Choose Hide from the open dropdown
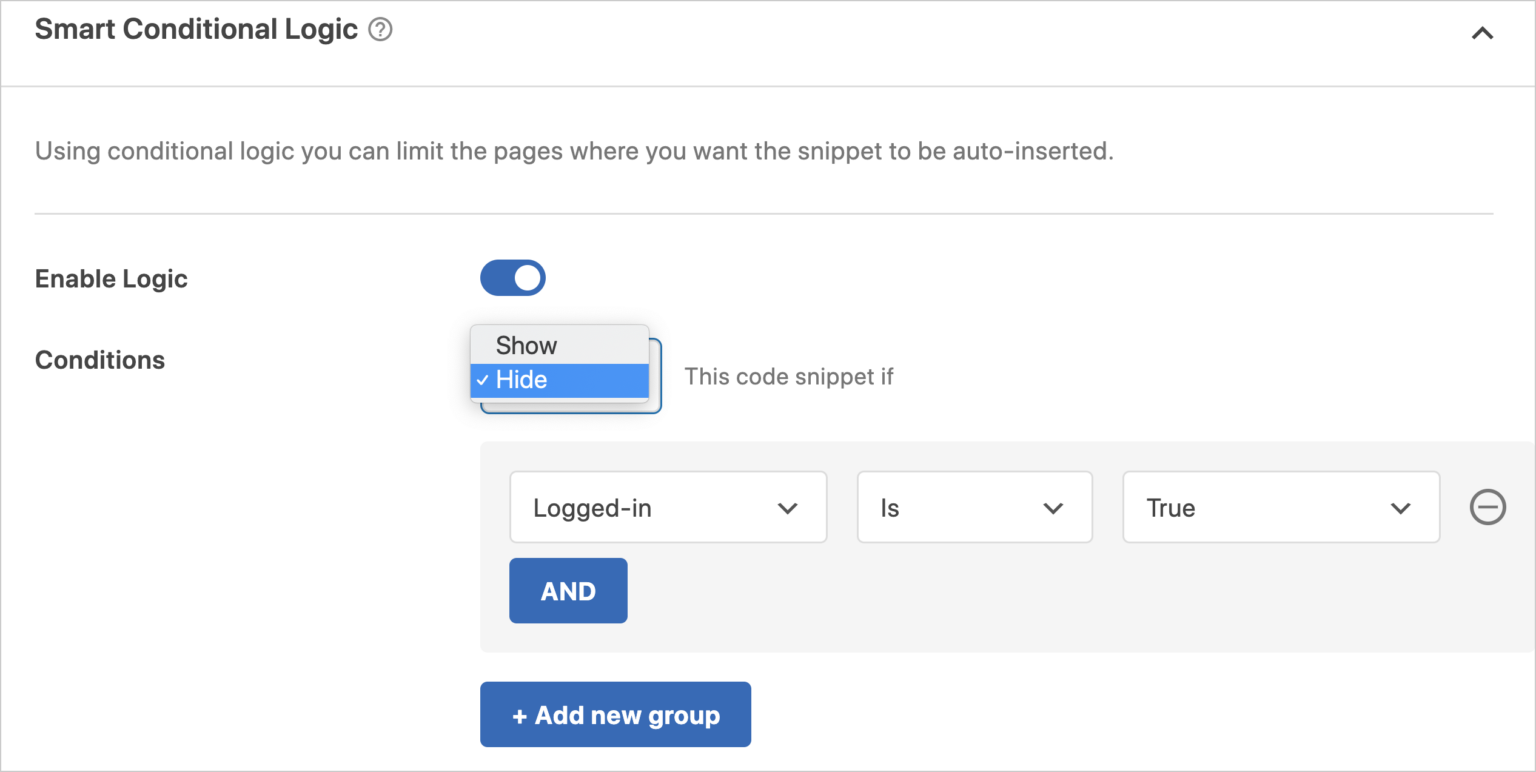Screen dimensions: 1536x772 (x=560, y=380)
